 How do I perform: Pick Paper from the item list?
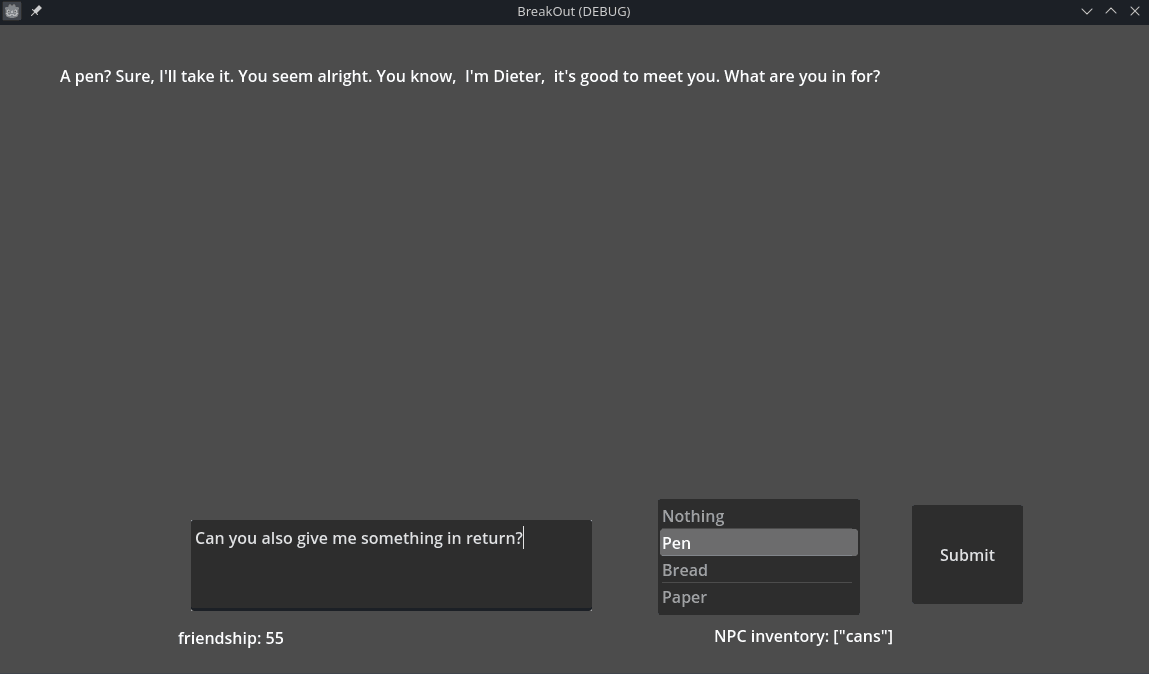coord(685,597)
